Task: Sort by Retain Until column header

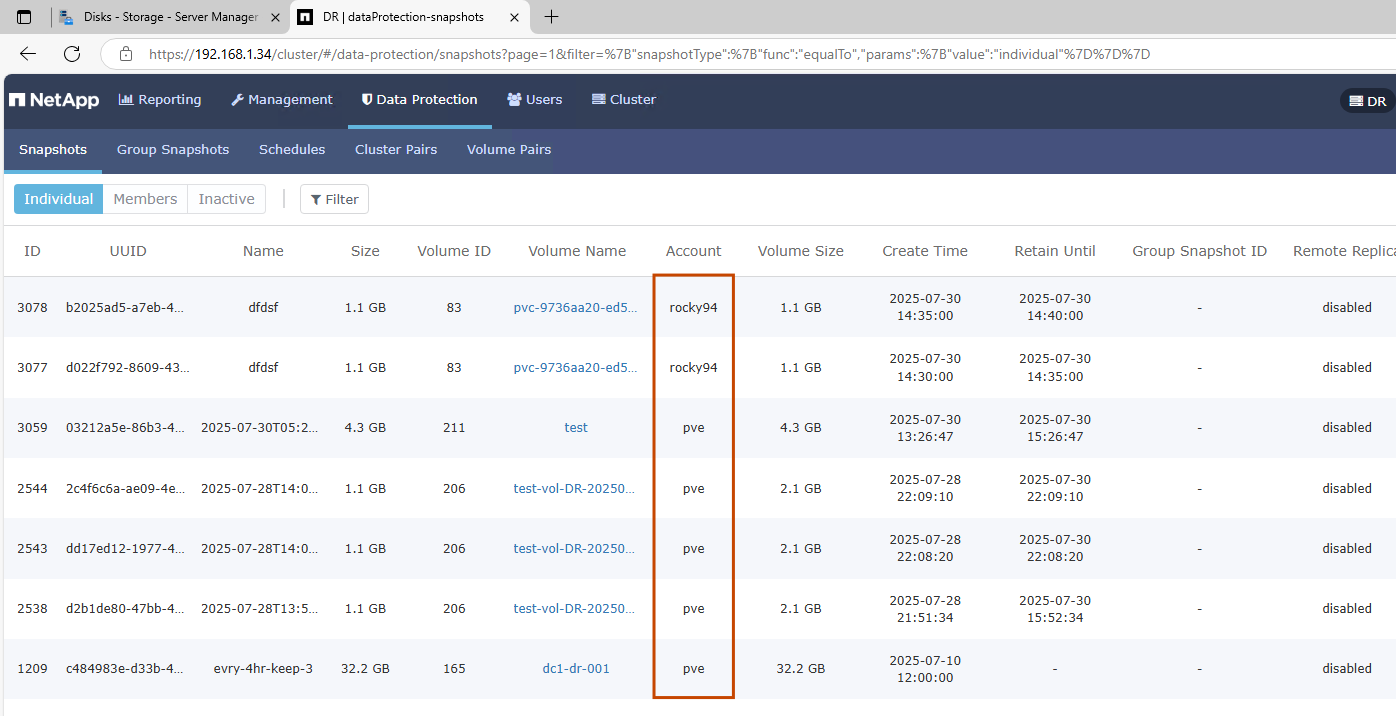Action: click(x=1055, y=251)
